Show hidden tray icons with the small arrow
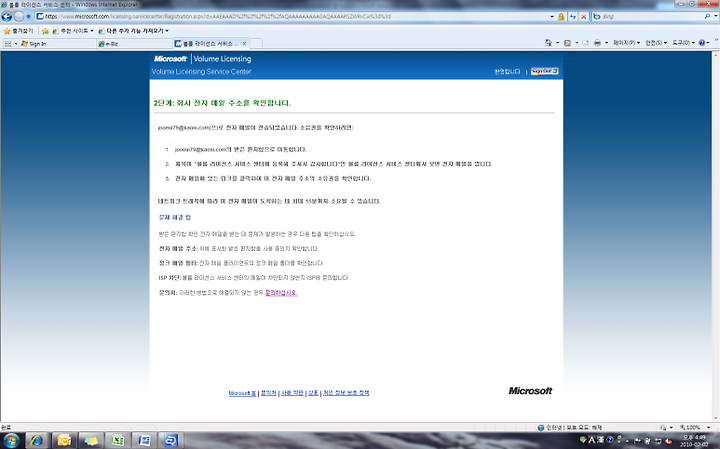Image resolution: width=720 pixels, height=449 pixels. 627,441
